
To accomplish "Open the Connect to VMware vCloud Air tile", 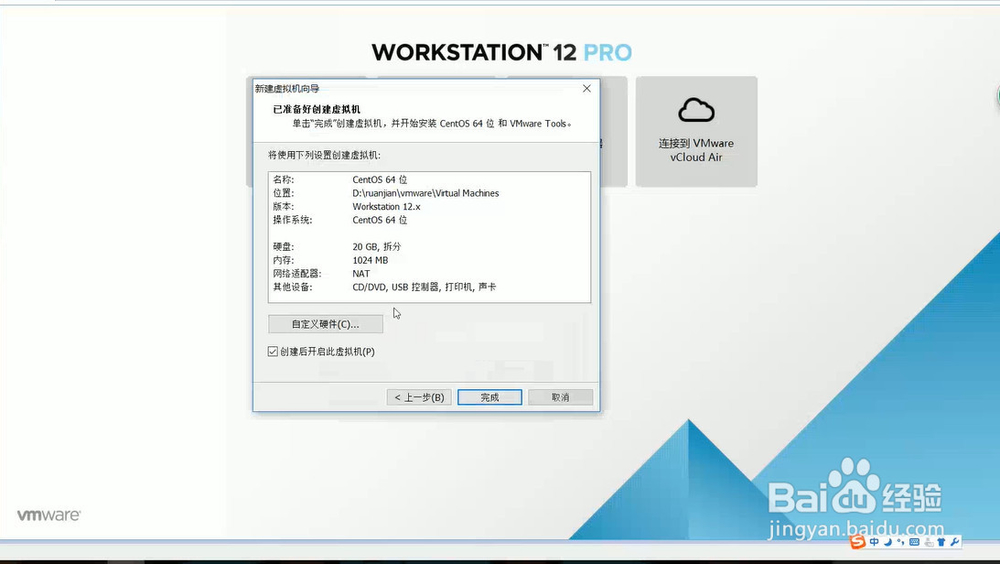I will [696, 131].
